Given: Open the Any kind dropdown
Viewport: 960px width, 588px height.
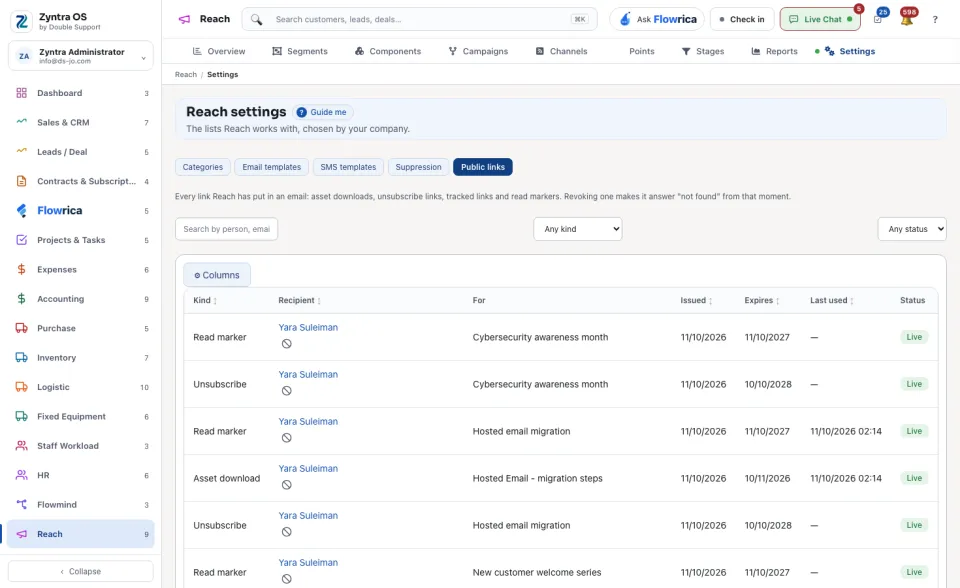Looking at the screenshot, I should [577, 229].
